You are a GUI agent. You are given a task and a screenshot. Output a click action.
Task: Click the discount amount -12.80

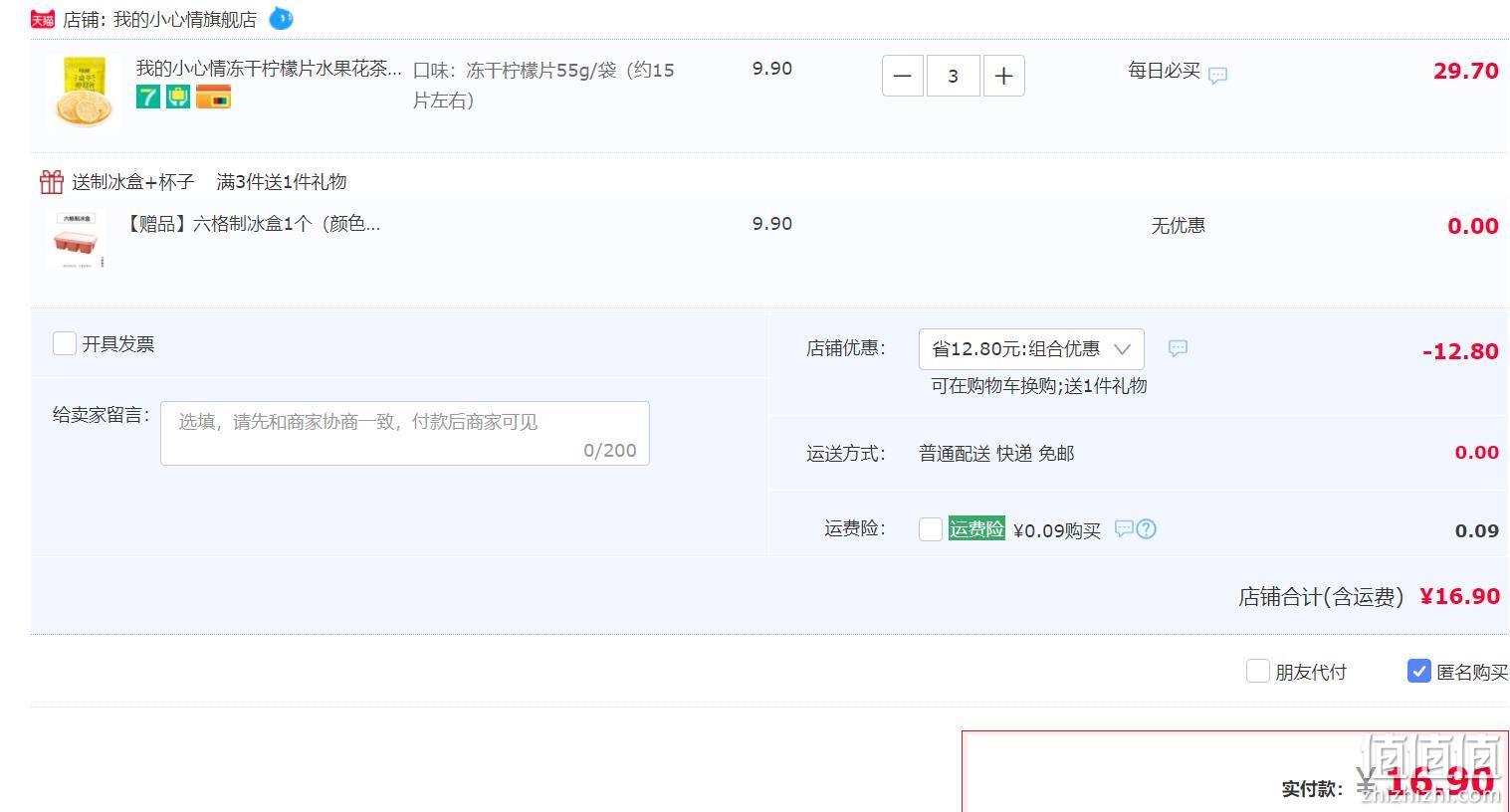coord(1460,351)
